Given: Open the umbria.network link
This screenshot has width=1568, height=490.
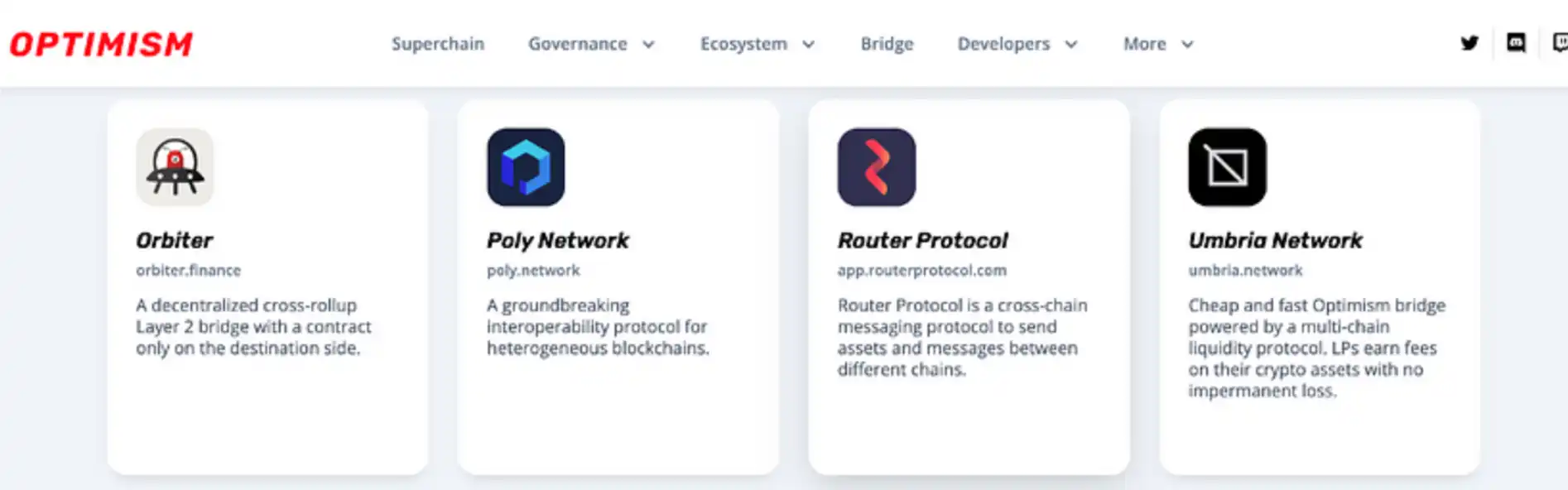Looking at the screenshot, I should [x=1245, y=271].
